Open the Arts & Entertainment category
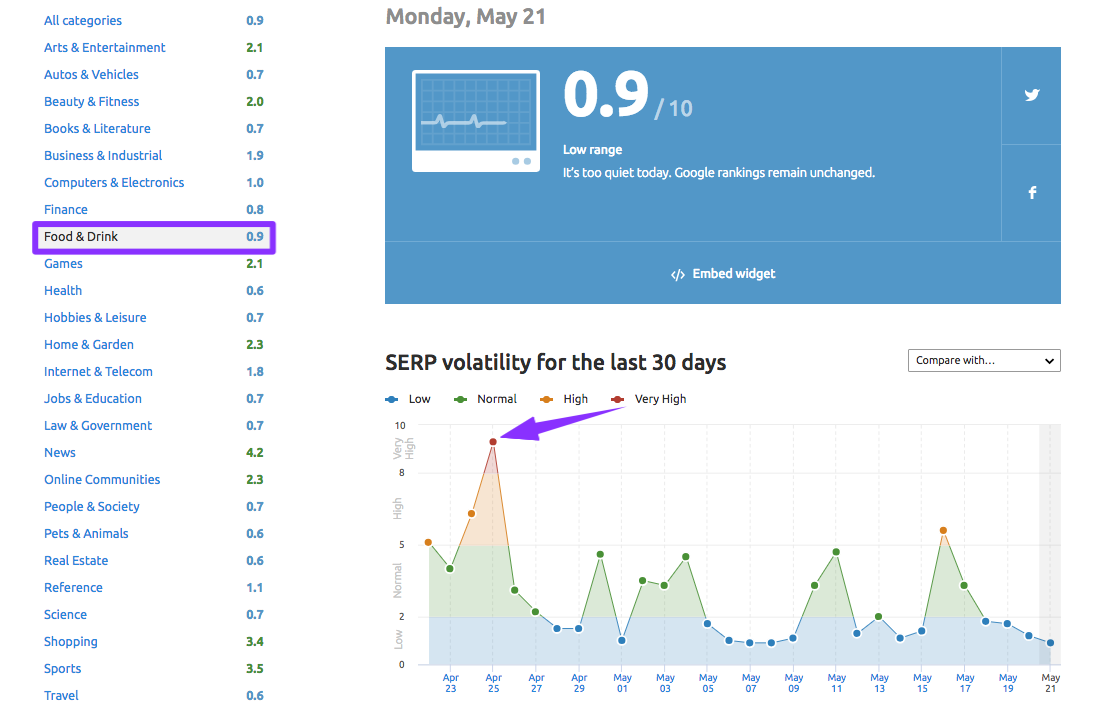The width and height of the screenshot is (1116, 714). [105, 48]
